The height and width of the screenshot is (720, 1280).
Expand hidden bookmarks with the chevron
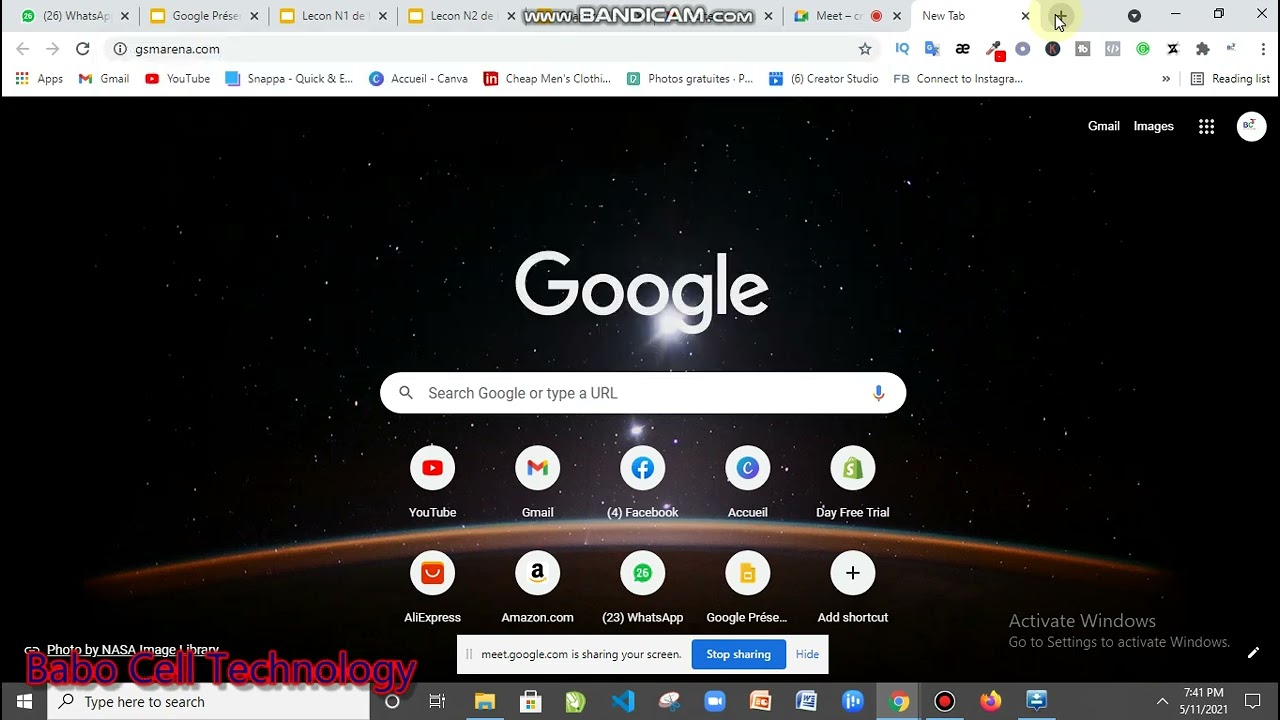(x=1166, y=79)
